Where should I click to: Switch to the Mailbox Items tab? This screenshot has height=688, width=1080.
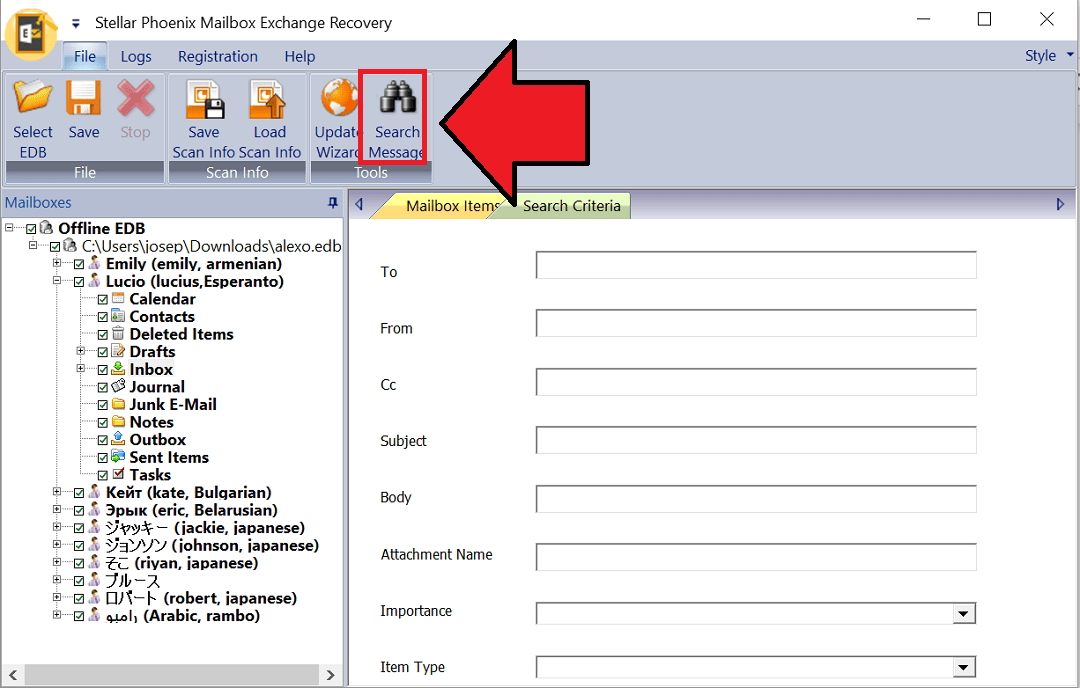click(448, 206)
